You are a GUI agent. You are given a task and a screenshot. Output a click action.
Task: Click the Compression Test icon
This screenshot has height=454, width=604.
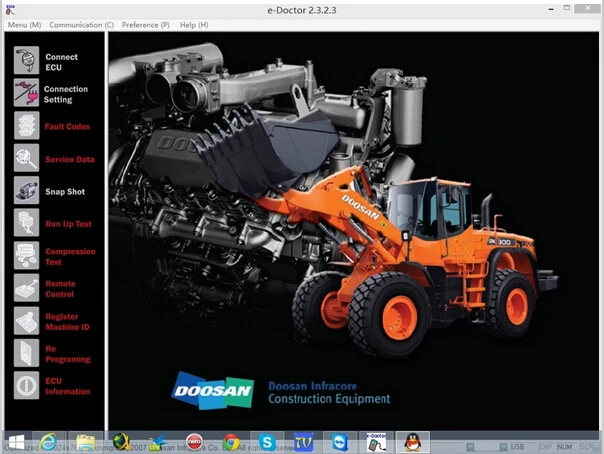[x=27, y=255]
